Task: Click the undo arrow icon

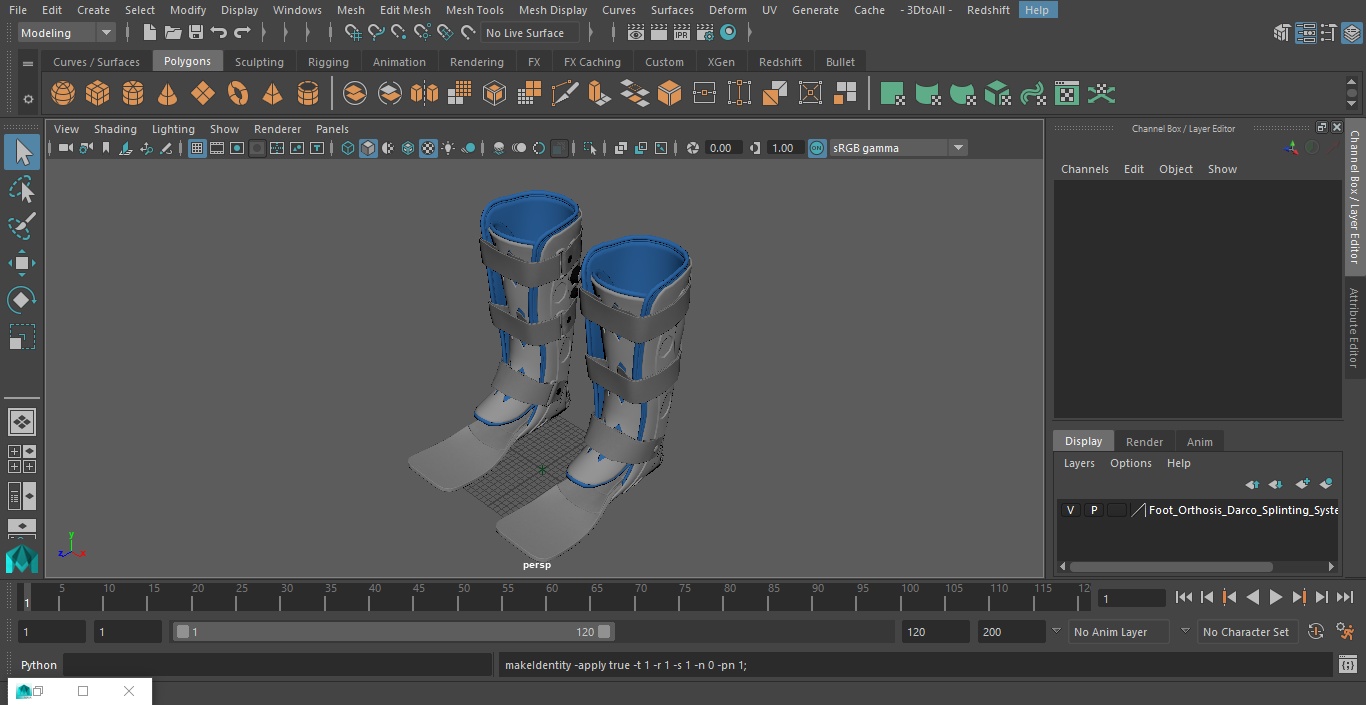Action: point(219,33)
